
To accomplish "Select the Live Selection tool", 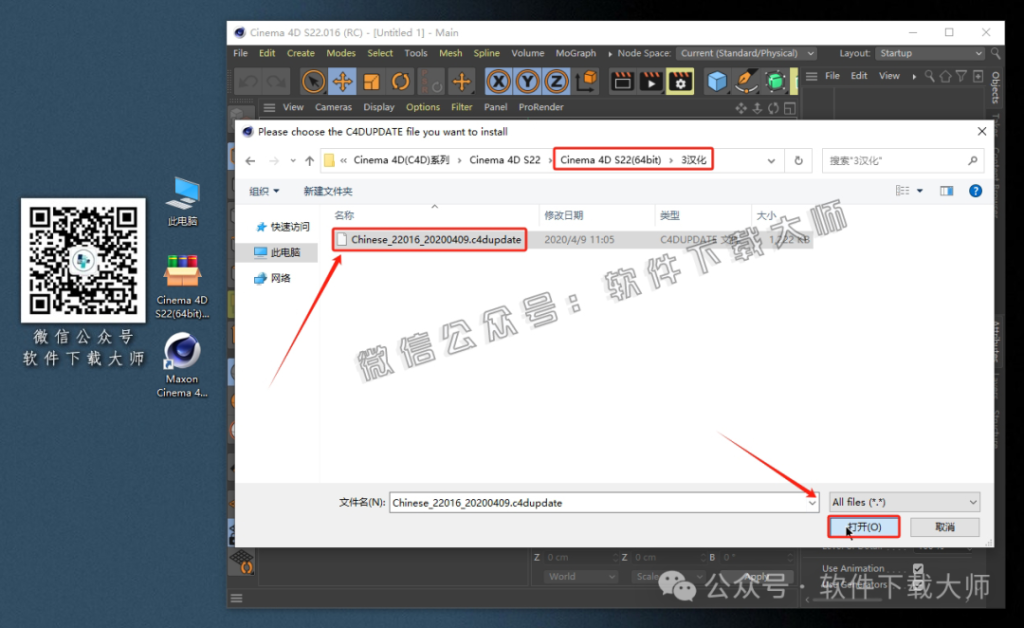I will 313,80.
